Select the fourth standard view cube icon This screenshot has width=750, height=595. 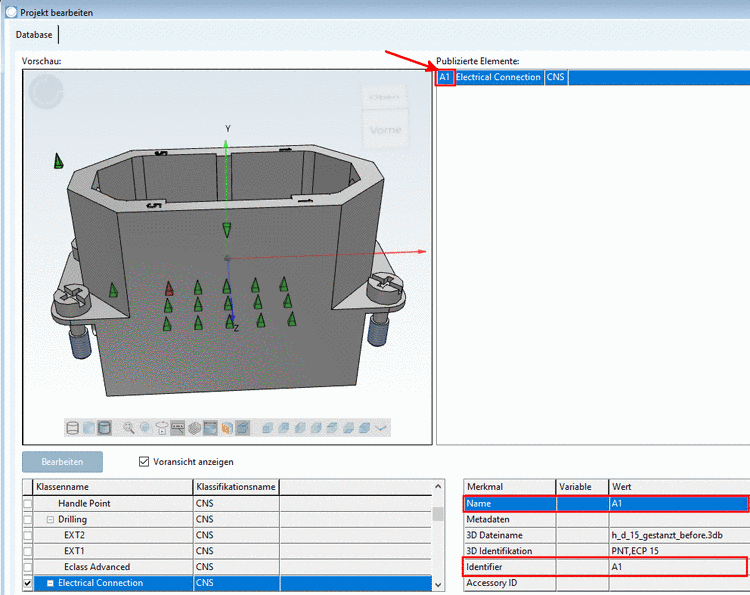click(x=316, y=428)
